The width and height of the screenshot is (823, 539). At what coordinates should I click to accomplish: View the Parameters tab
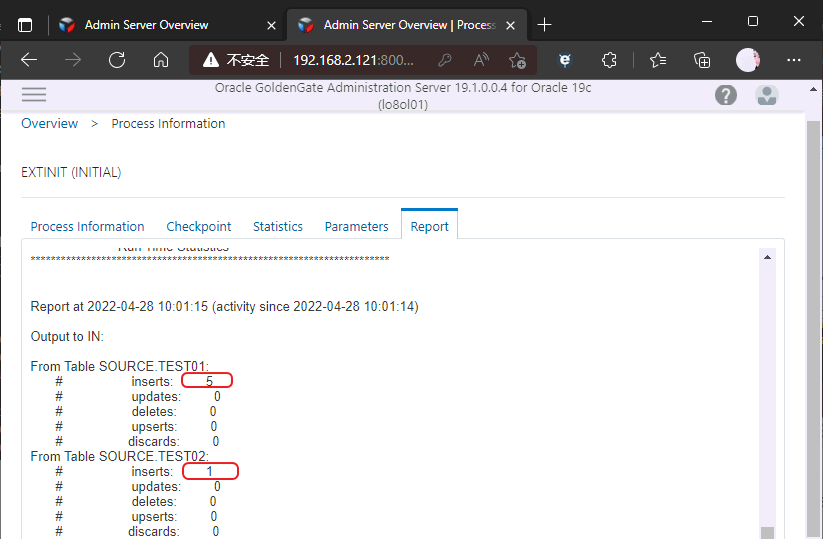point(356,226)
